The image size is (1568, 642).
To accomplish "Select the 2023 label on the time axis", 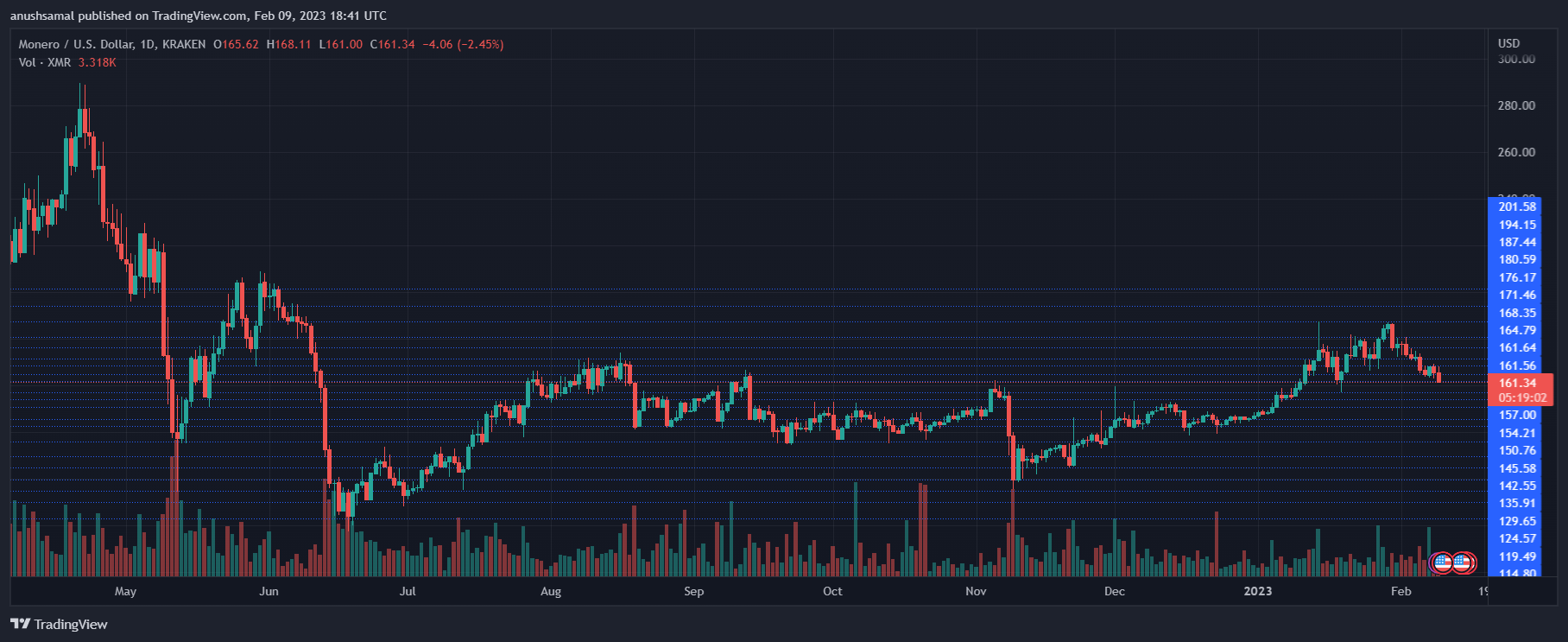I will pos(1257,591).
